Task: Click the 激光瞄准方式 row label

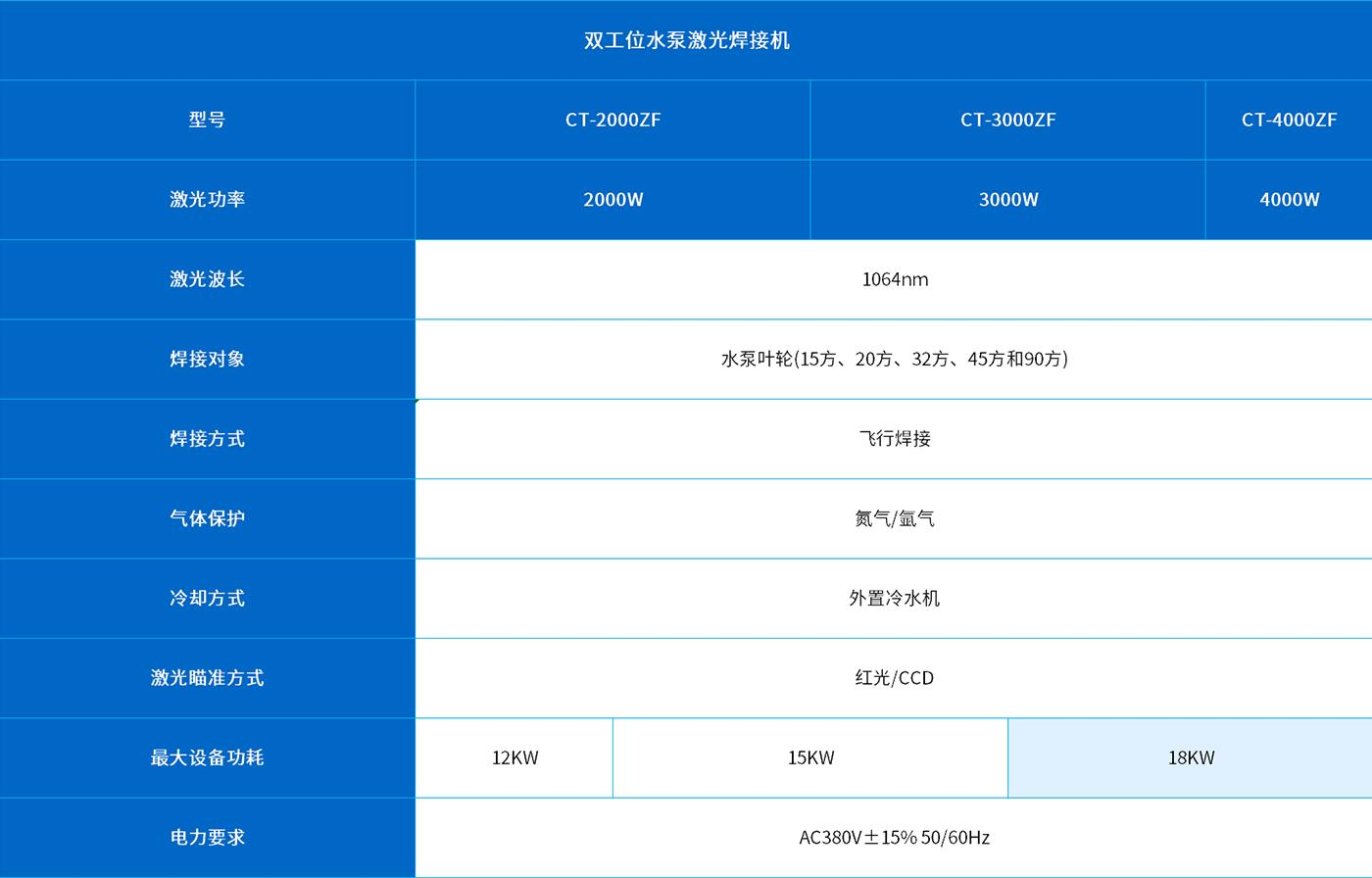Action: 207,678
